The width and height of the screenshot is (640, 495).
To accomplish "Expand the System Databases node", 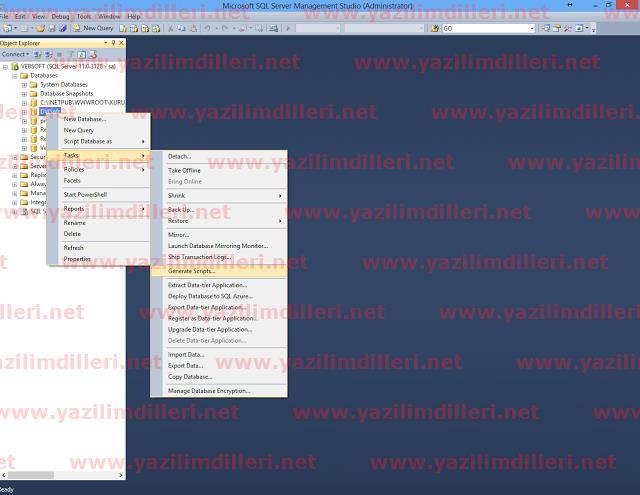I will pyautogui.click(x=24, y=85).
